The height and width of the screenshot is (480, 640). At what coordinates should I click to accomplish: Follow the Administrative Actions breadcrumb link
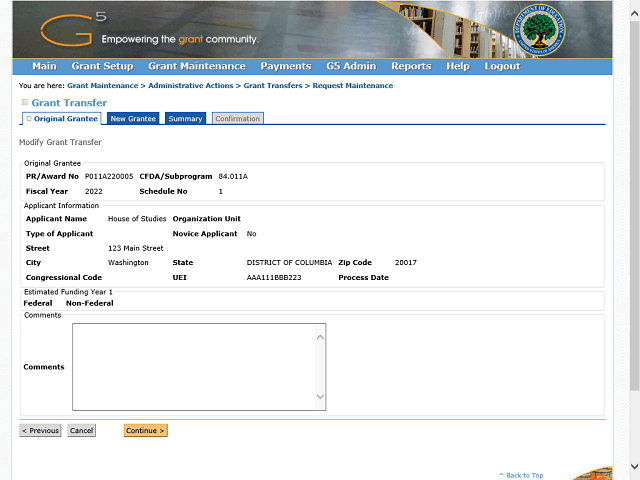tap(191, 86)
